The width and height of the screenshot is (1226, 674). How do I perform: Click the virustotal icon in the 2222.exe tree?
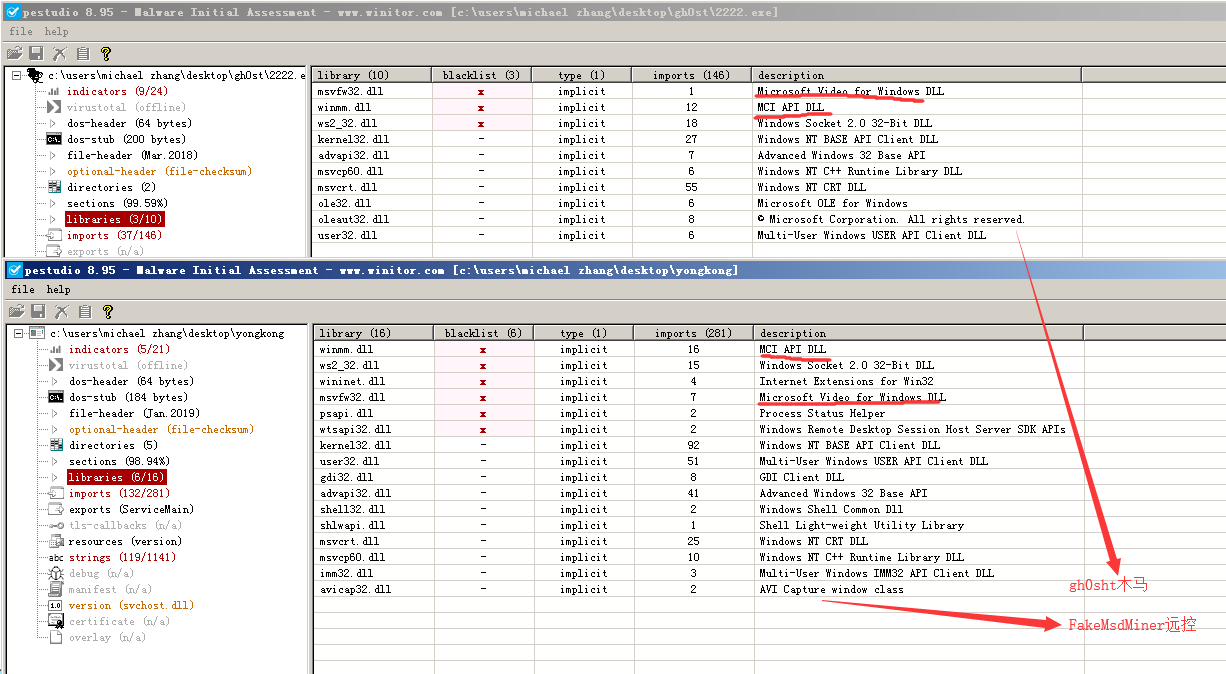point(54,107)
